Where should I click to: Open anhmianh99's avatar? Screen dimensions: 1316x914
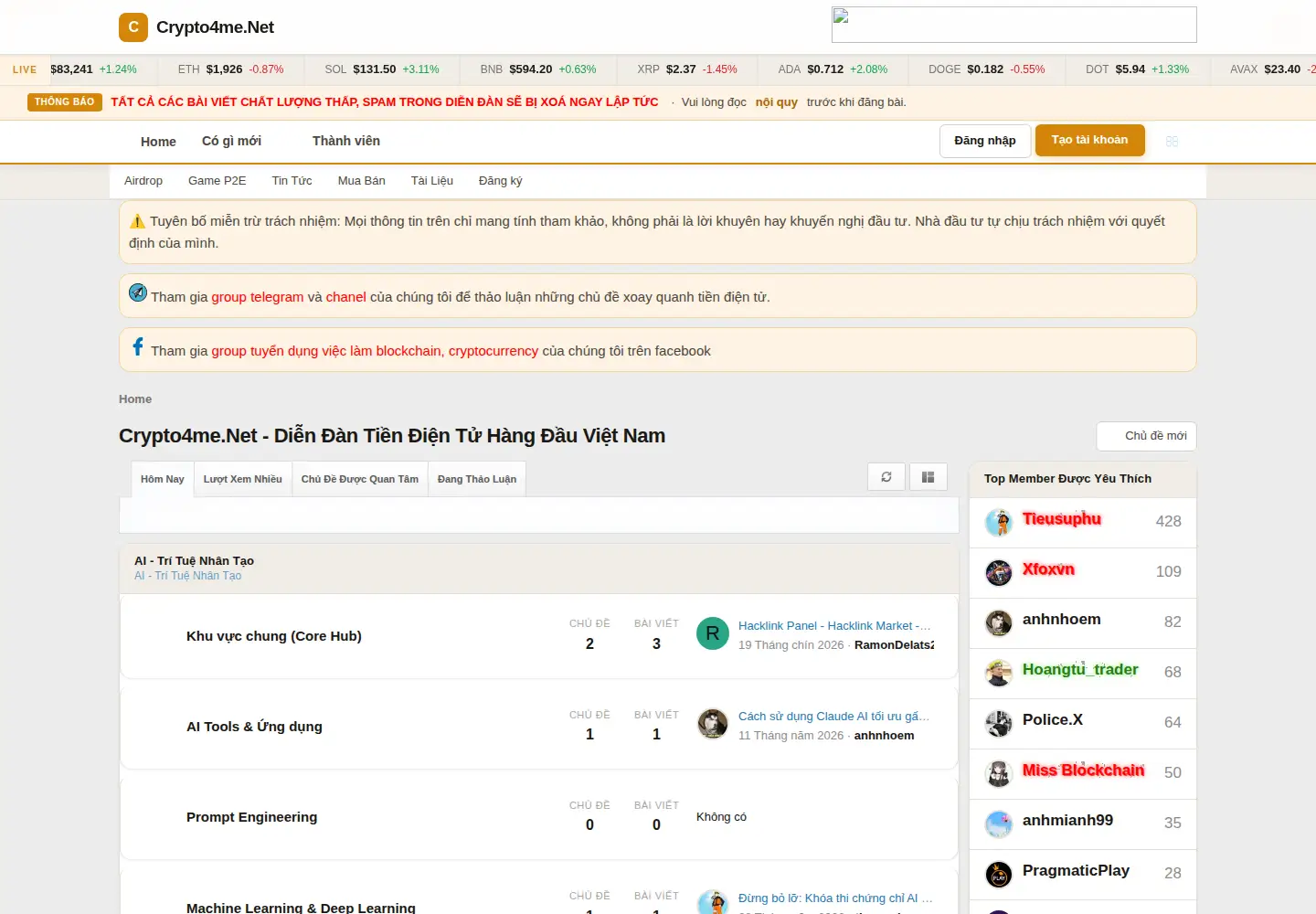tap(999, 824)
